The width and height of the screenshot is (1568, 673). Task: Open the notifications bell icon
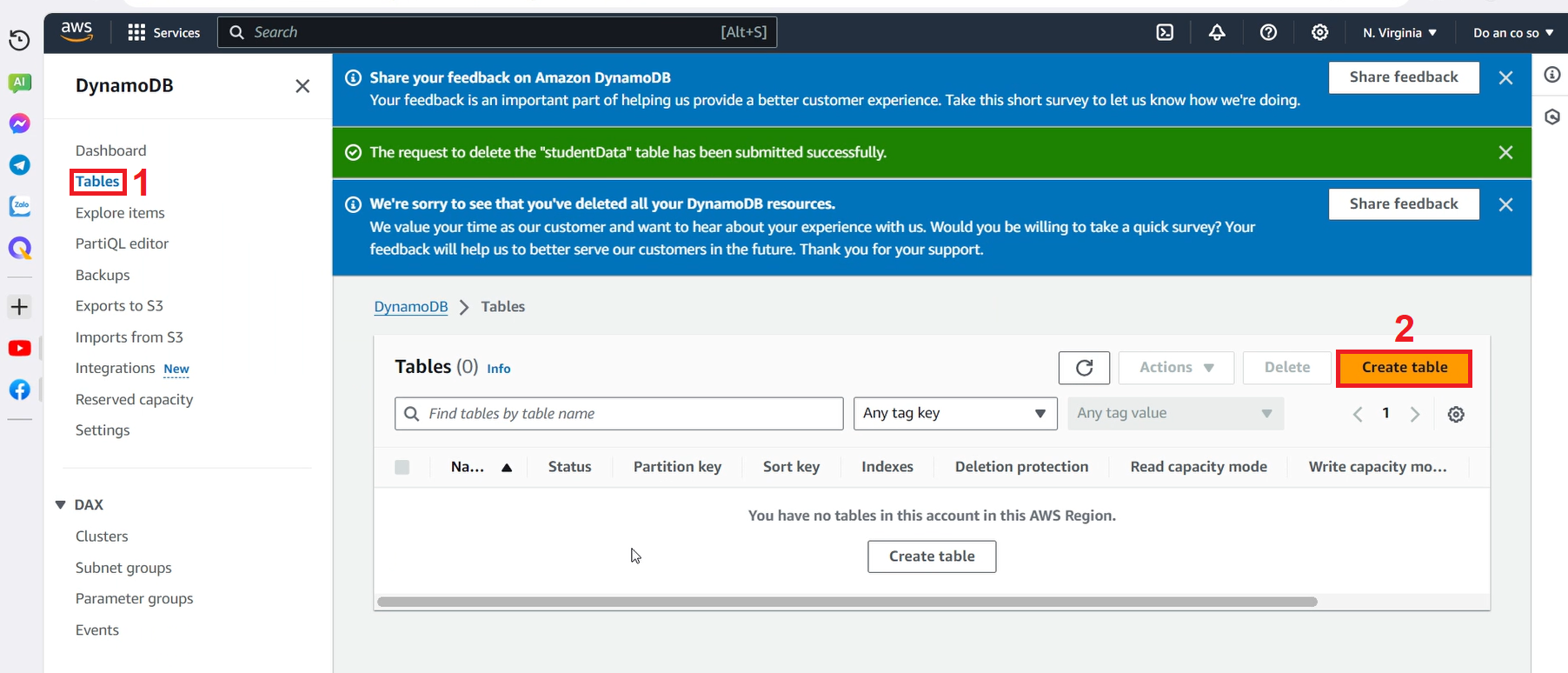point(1217,32)
